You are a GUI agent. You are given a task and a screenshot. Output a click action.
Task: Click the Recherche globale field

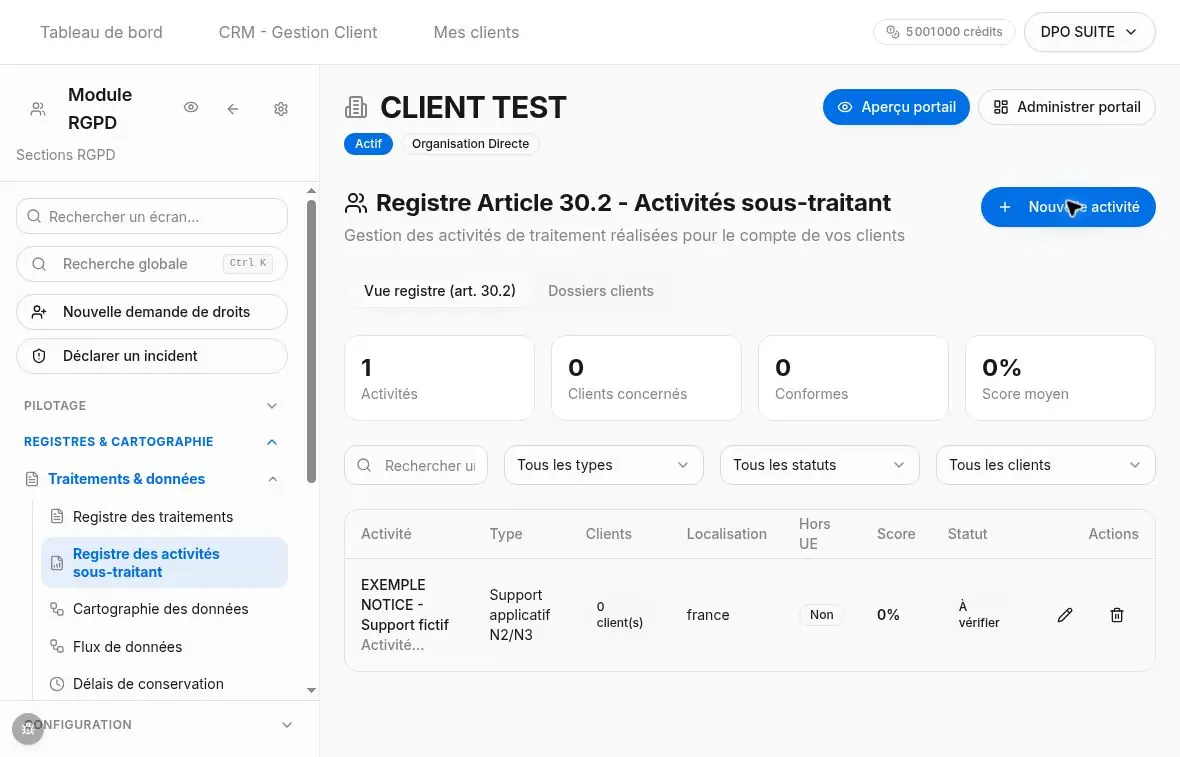coord(152,264)
